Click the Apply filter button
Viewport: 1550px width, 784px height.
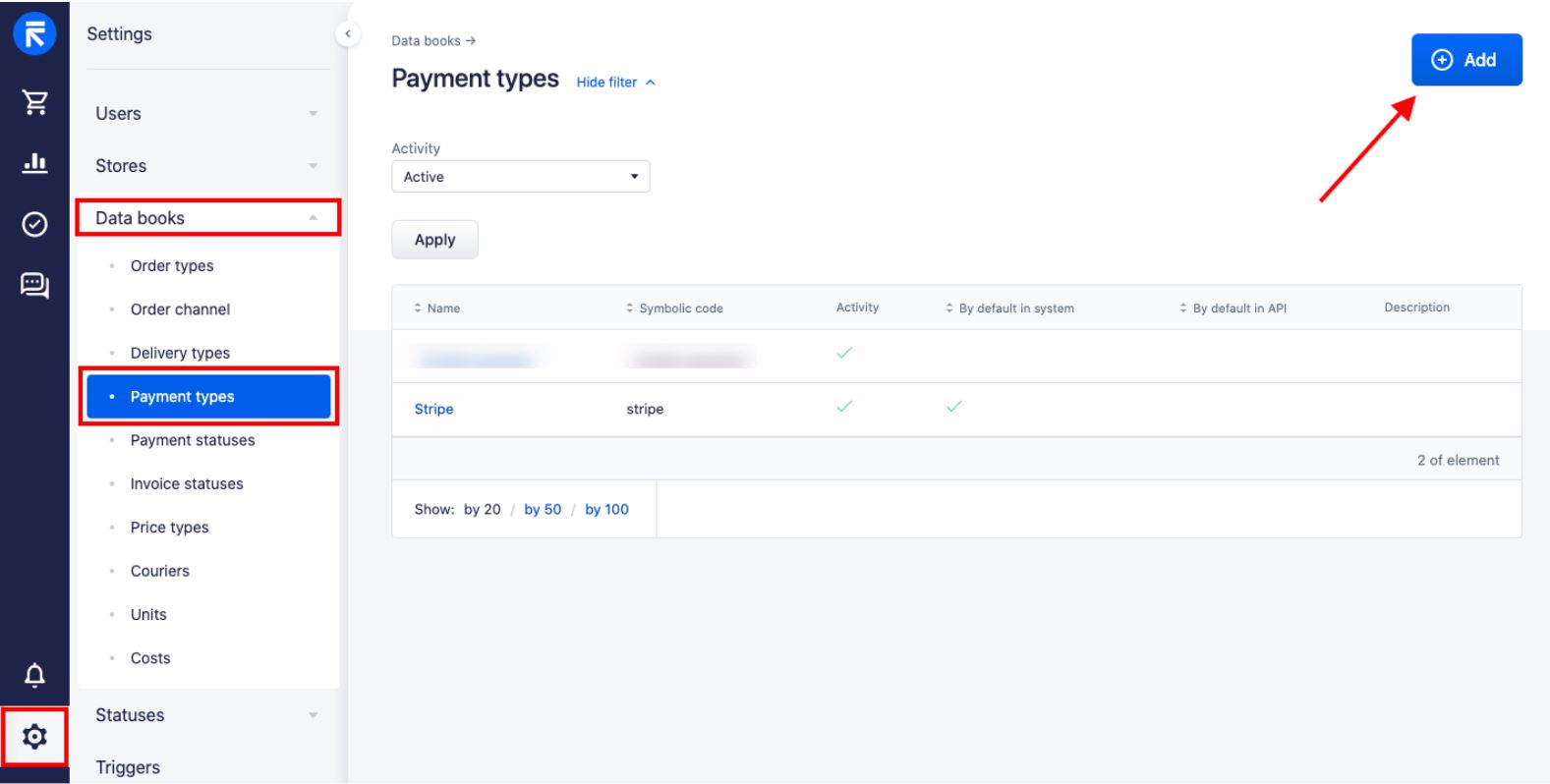pos(434,240)
